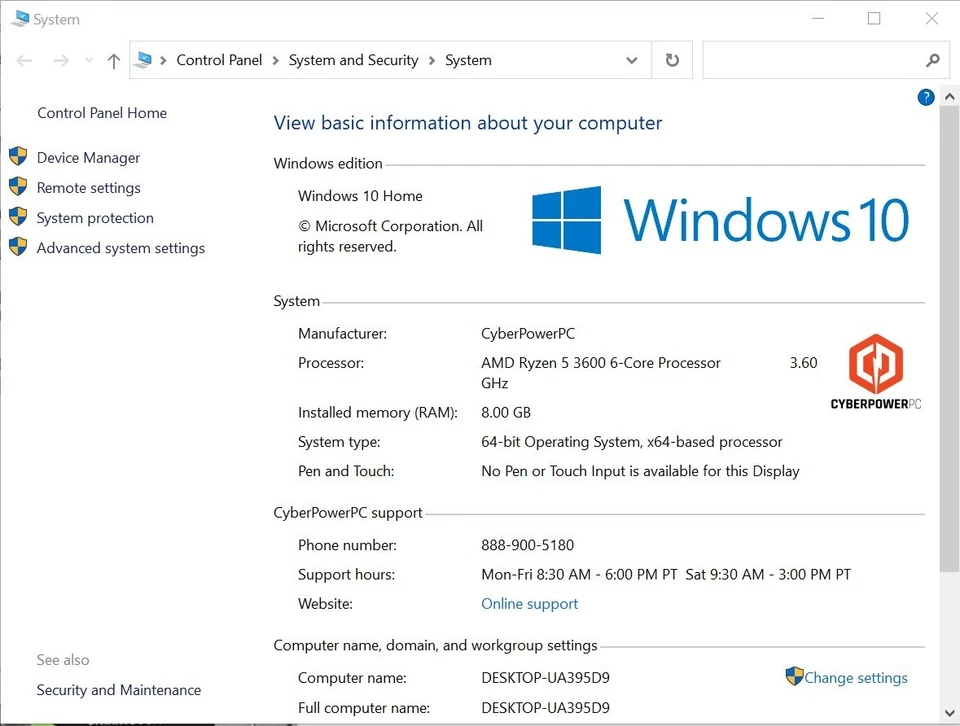Screen dimensions: 960x726
Task: Open the Online support link
Action: point(529,604)
